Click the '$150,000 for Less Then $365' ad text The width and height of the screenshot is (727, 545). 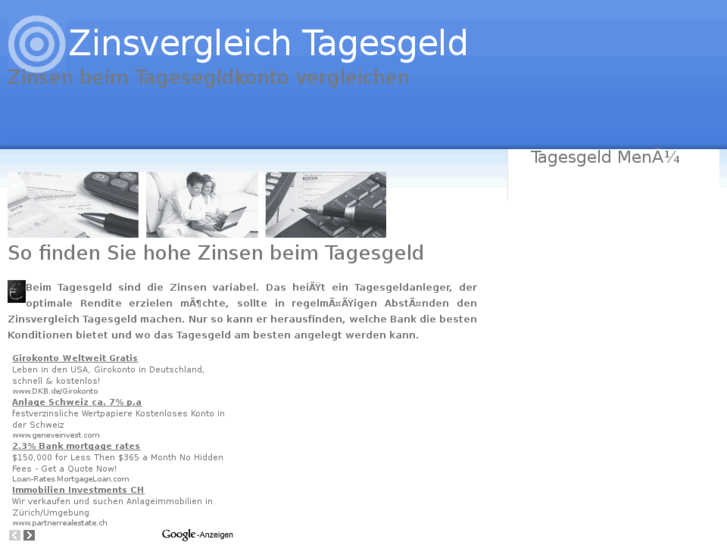tap(118, 463)
